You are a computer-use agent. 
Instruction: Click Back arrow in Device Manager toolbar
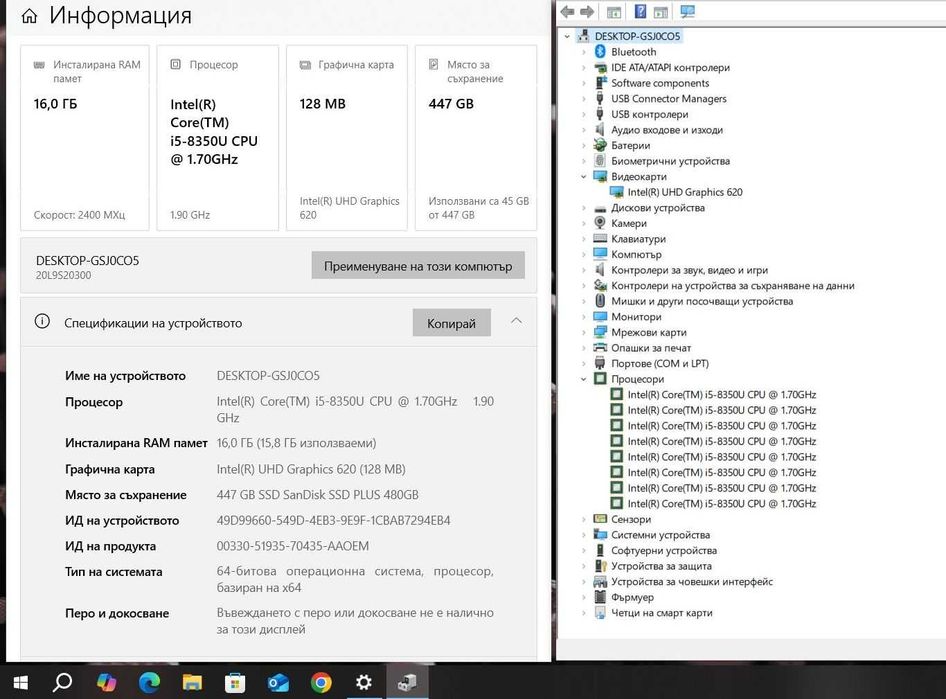pyautogui.click(x=568, y=11)
